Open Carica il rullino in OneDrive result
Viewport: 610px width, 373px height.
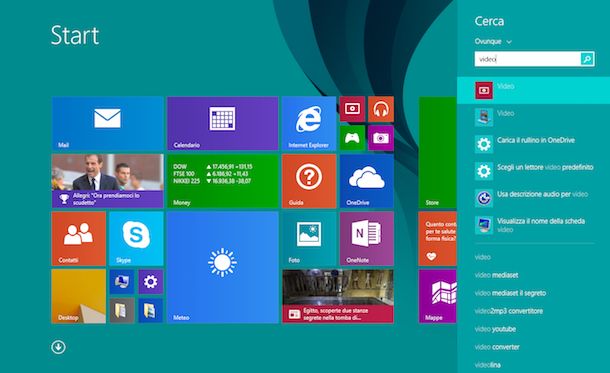click(x=533, y=144)
